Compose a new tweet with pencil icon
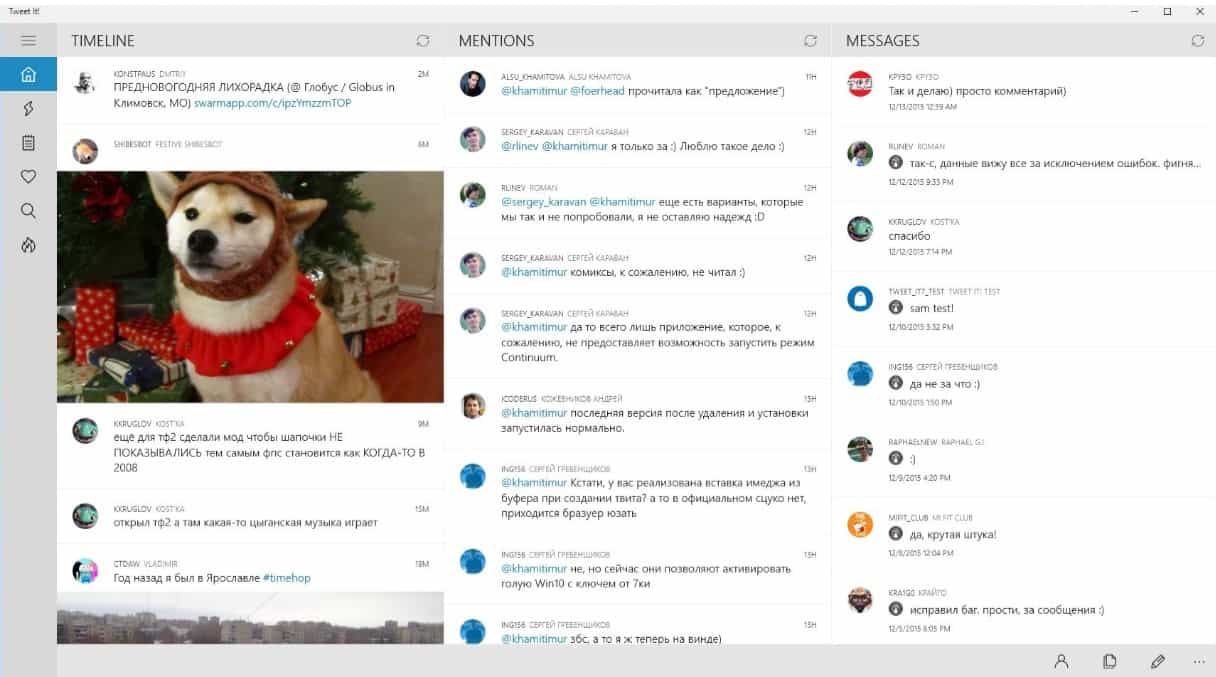Screen dimensions: 1216x677 (1157, 661)
